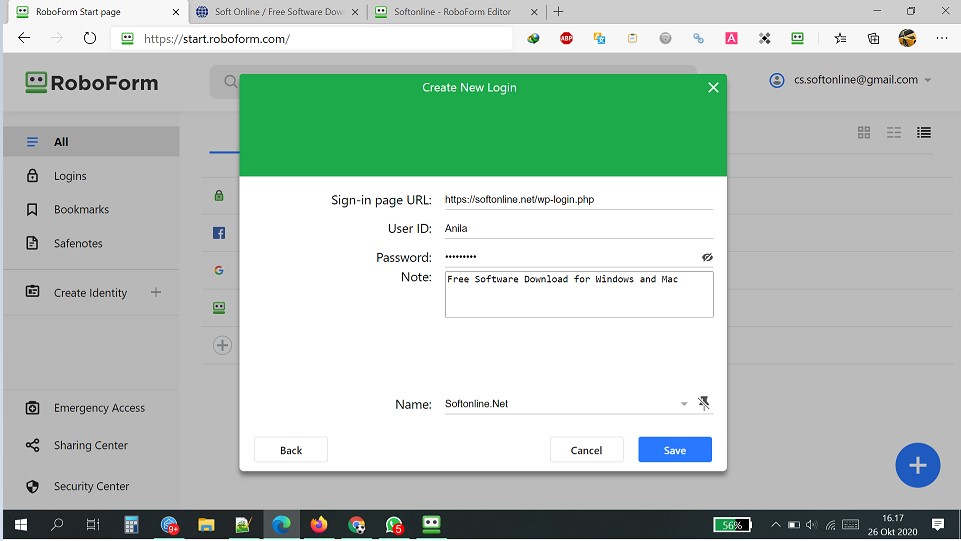The height and width of the screenshot is (541, 961).
Task: Click the Bookmarks icon in sidebar
Action: pyautogui.click(x=32, y=210)
